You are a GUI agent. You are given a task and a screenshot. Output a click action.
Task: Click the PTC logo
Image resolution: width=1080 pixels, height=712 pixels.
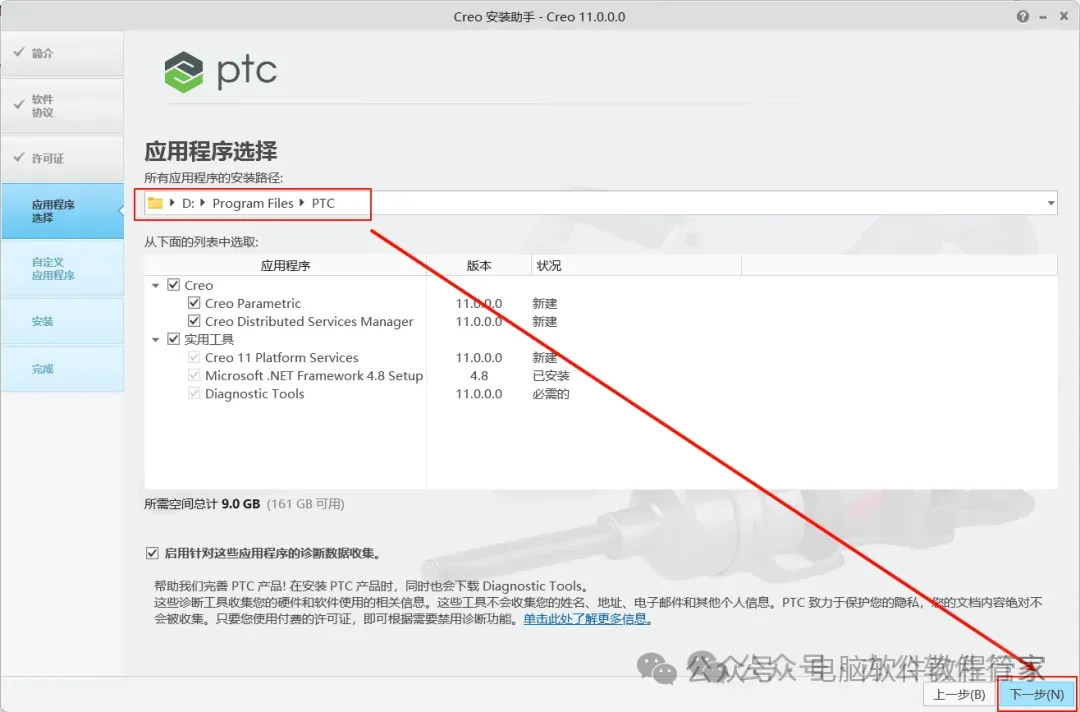[x=220, y=72]
